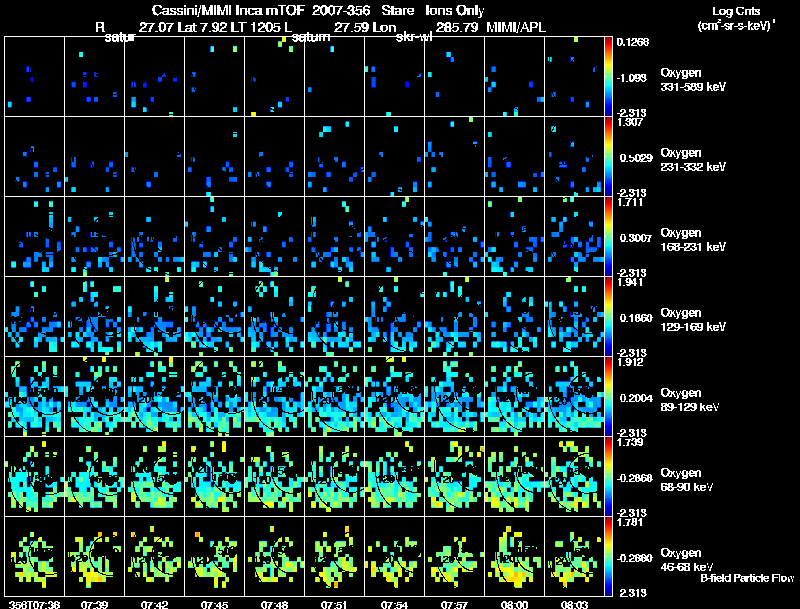Screen dimensions: 800x609
Task: Click the color bar for Oxygen 89-129 keV
Action: pos(609,397)
